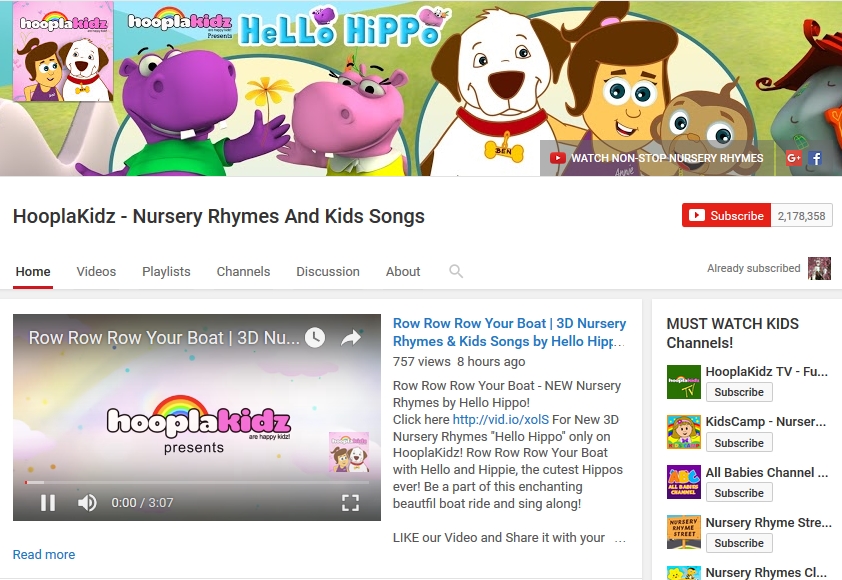Click the subscriber count 2,178,358
This screenshot has height=580, width=842.
tap(801, 216)
